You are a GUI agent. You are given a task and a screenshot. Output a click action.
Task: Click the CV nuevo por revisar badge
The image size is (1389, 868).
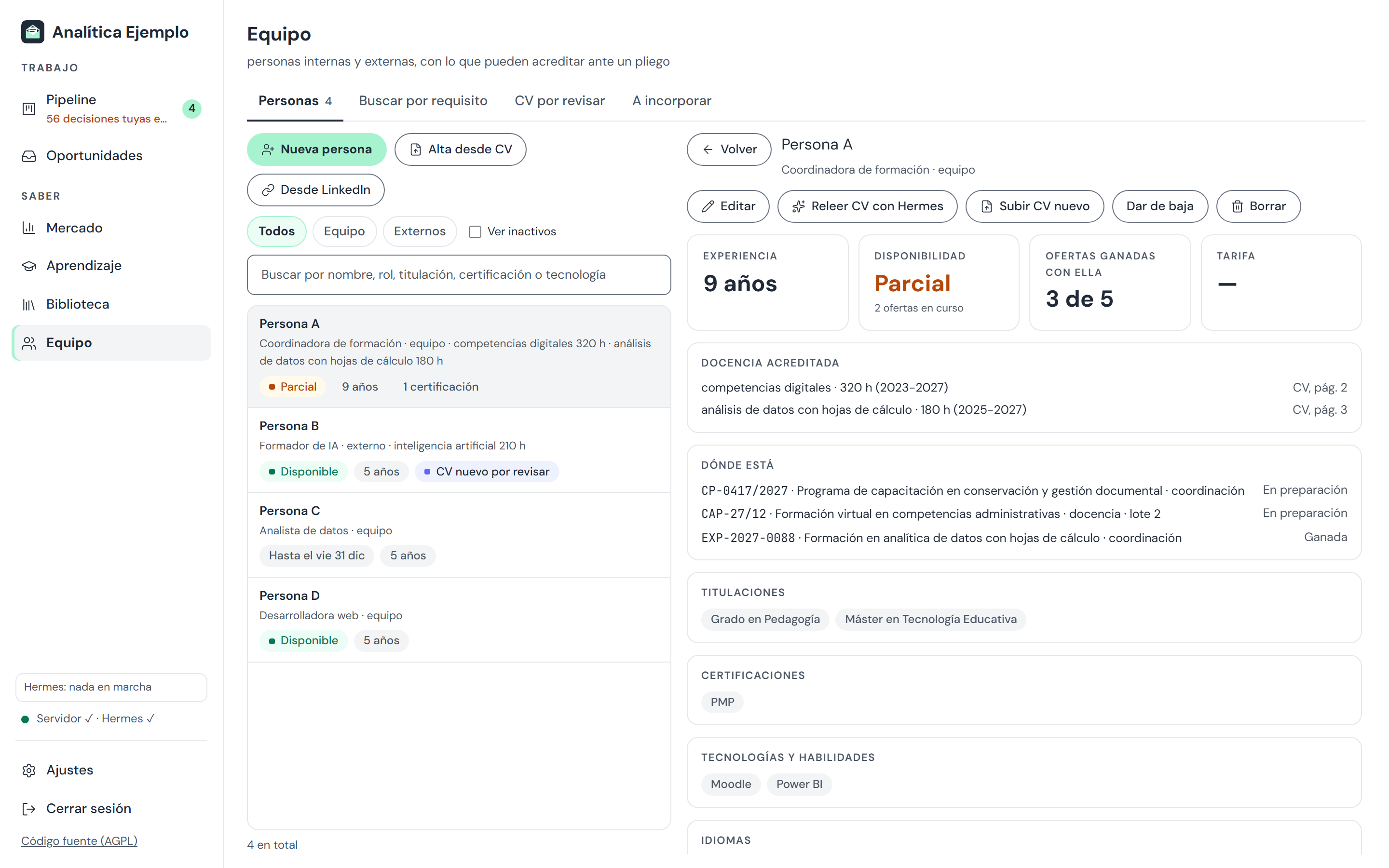pos(487,472)
